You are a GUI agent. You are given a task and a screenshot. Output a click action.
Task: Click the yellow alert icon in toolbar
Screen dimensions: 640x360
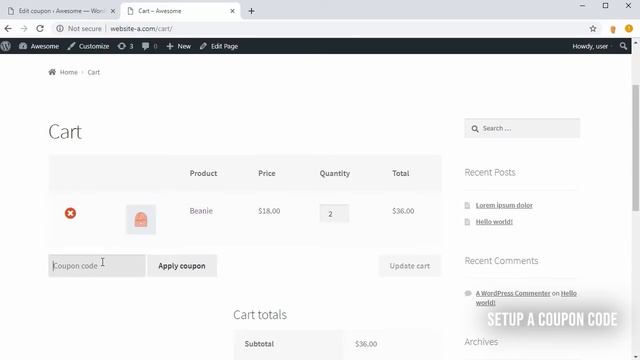(629, 29)
